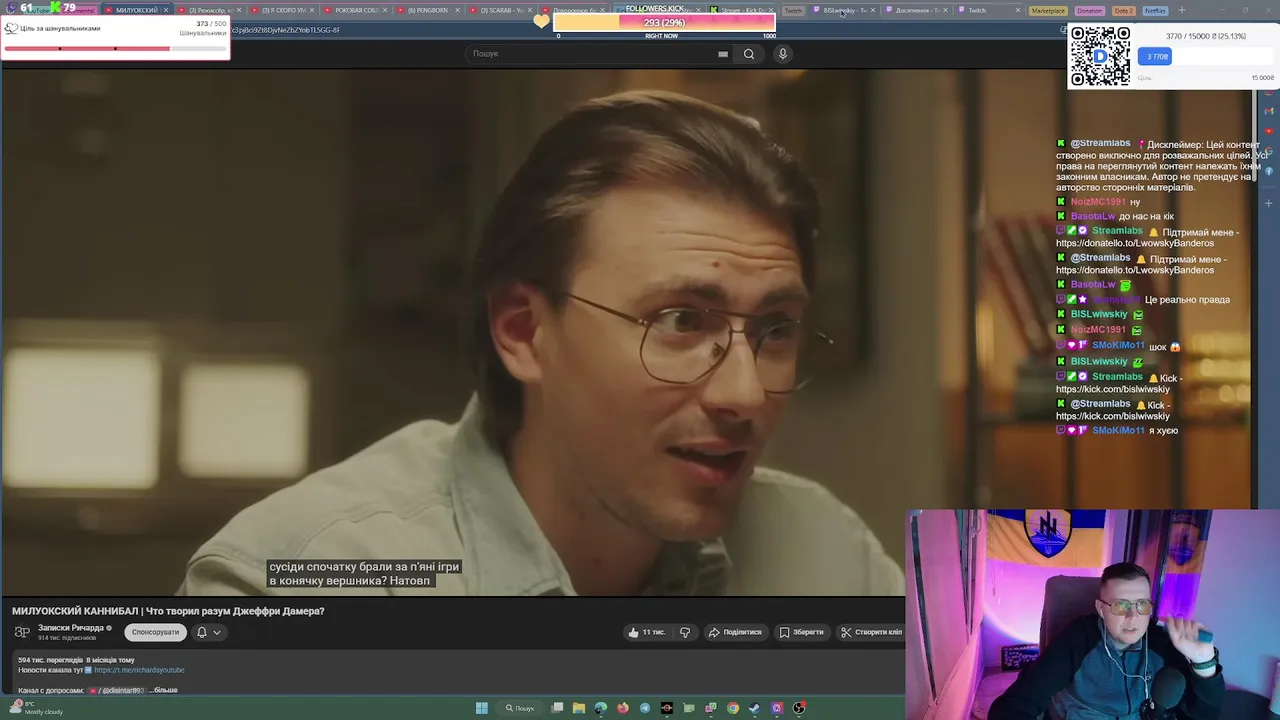This screenshot has width=1280, height=720.
Task: Click the SMoKiMo11 username beside 'я хуєю'
Action: pyautogui.click(x=1118, y=430)
